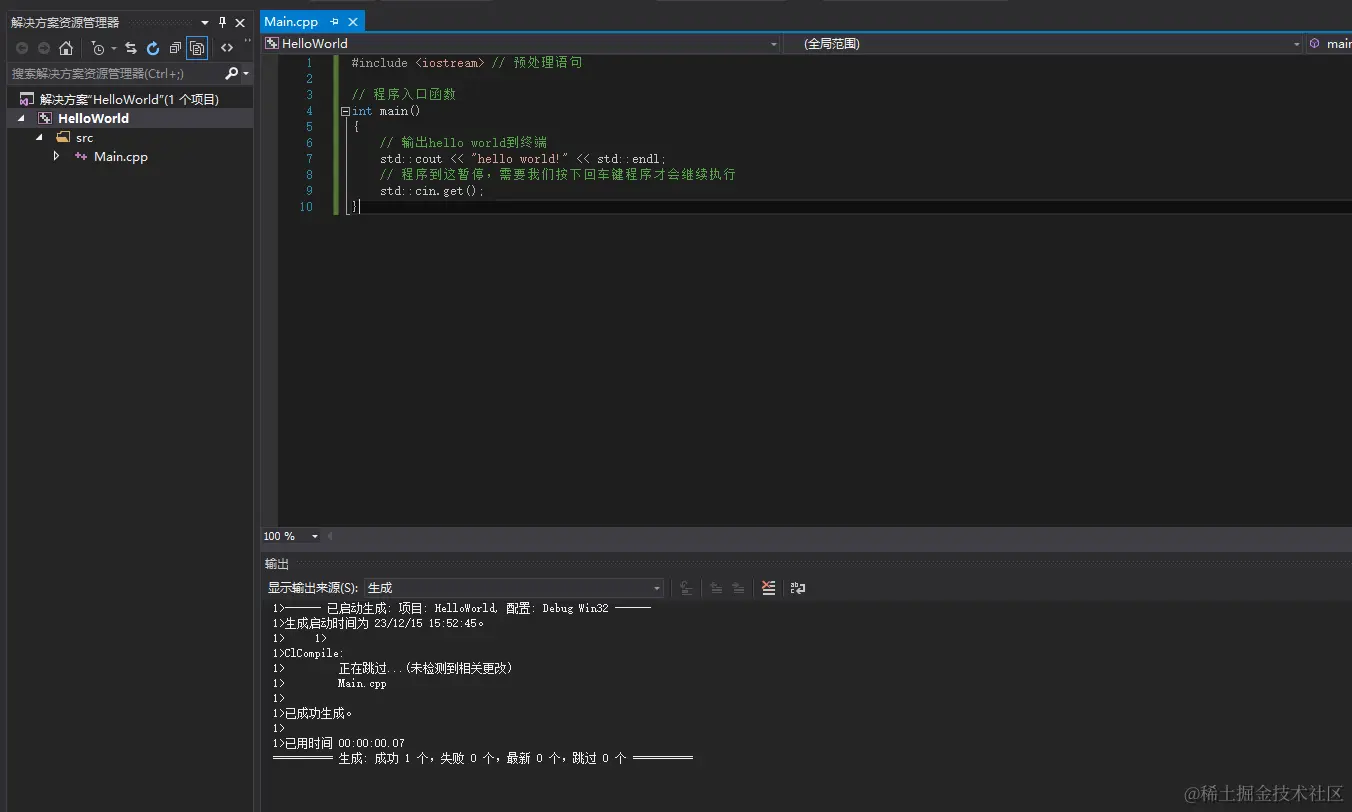Select the src folder
This screenshot has height=812, width=1352.
(84, 137)
